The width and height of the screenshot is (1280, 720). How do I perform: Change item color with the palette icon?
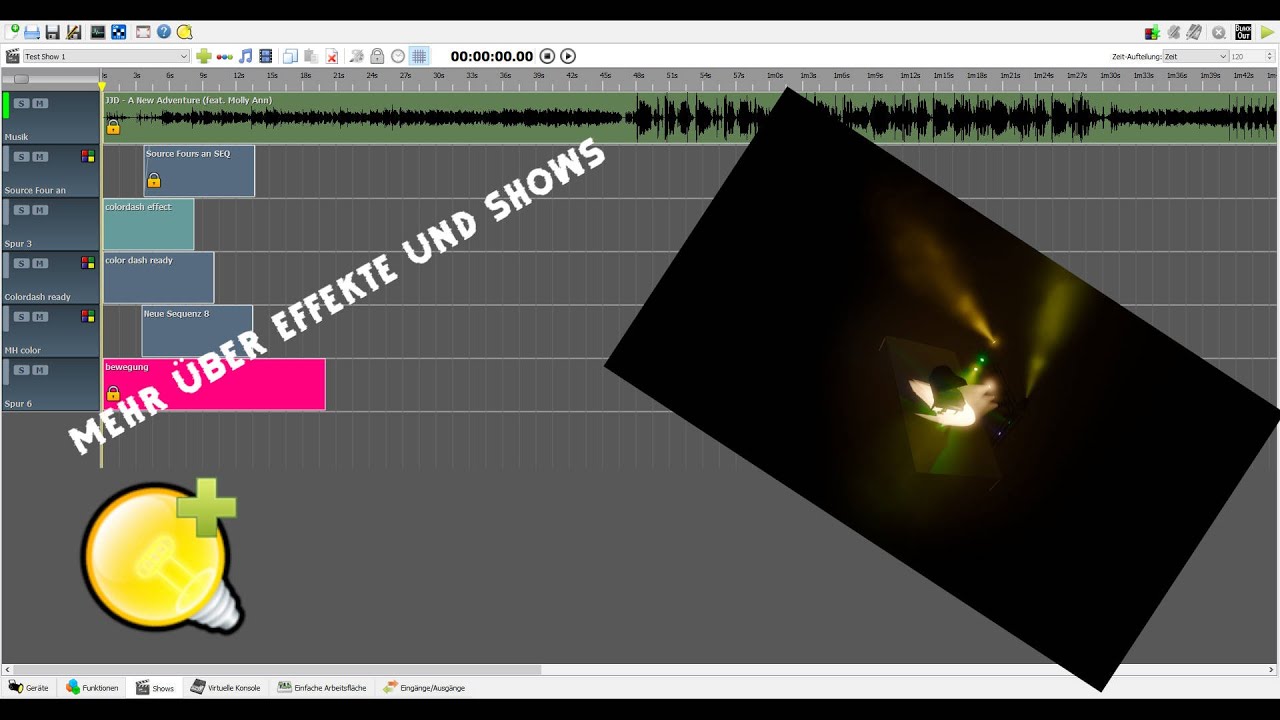(356, 56)
